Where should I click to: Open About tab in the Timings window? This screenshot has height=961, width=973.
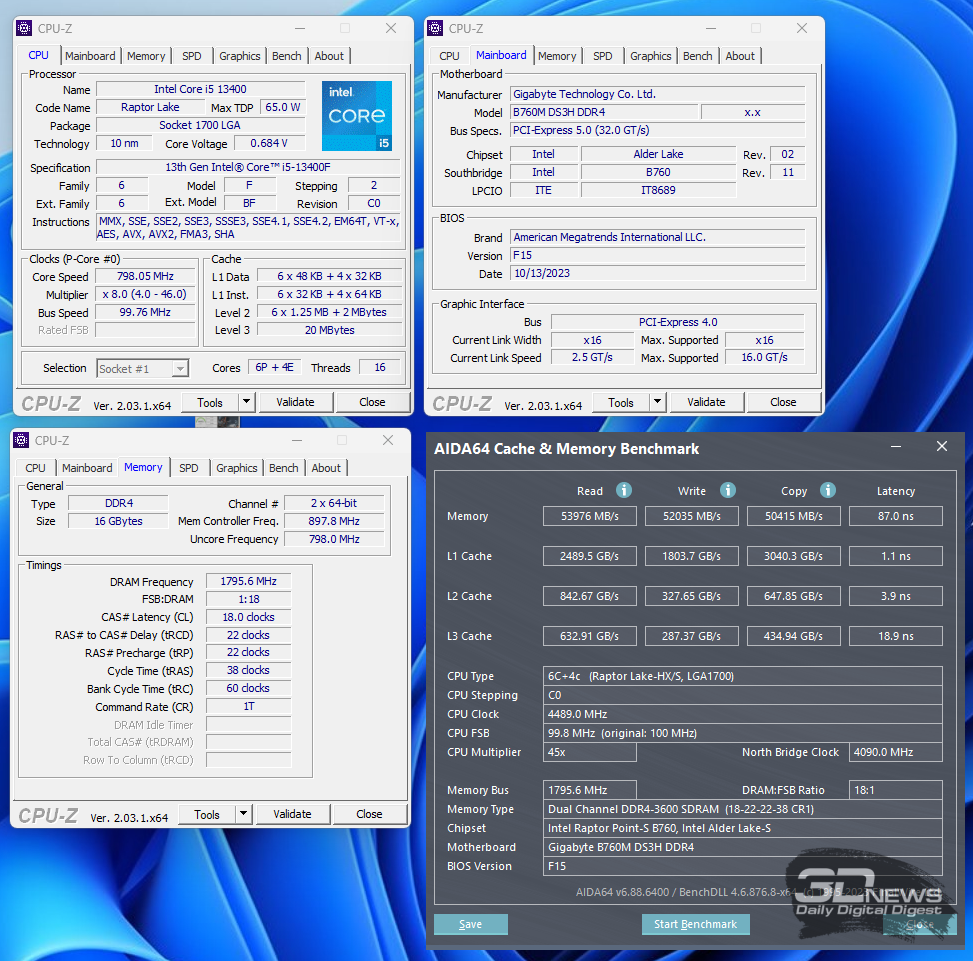(x=326, y=468)
